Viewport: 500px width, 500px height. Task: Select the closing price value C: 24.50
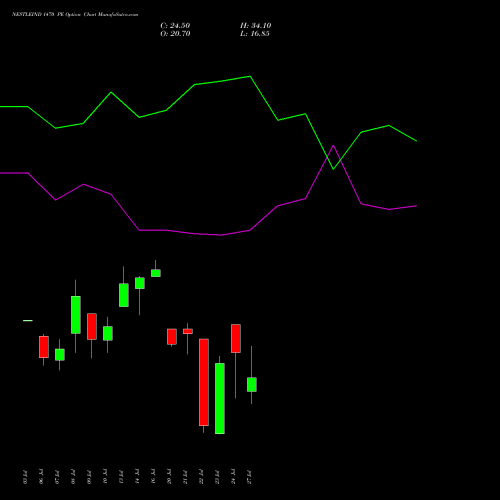tap(175, 26)
